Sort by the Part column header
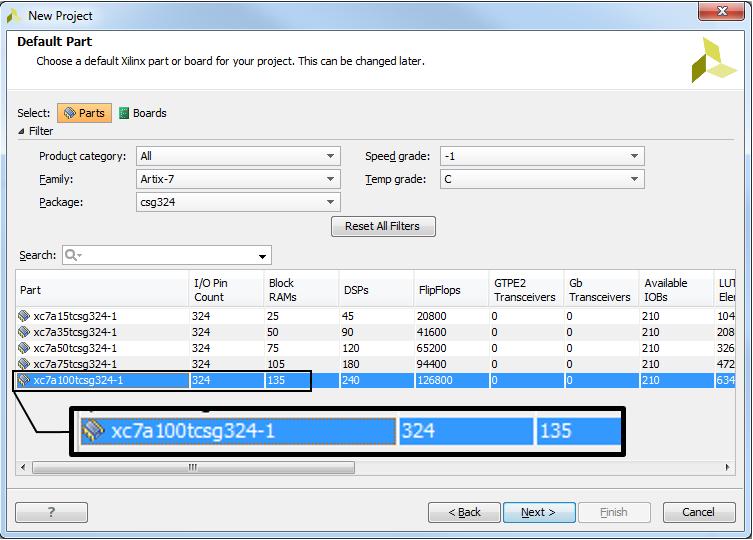Image resolution: width=753 pixels, height=540 pixels. (x=102, y=290)
